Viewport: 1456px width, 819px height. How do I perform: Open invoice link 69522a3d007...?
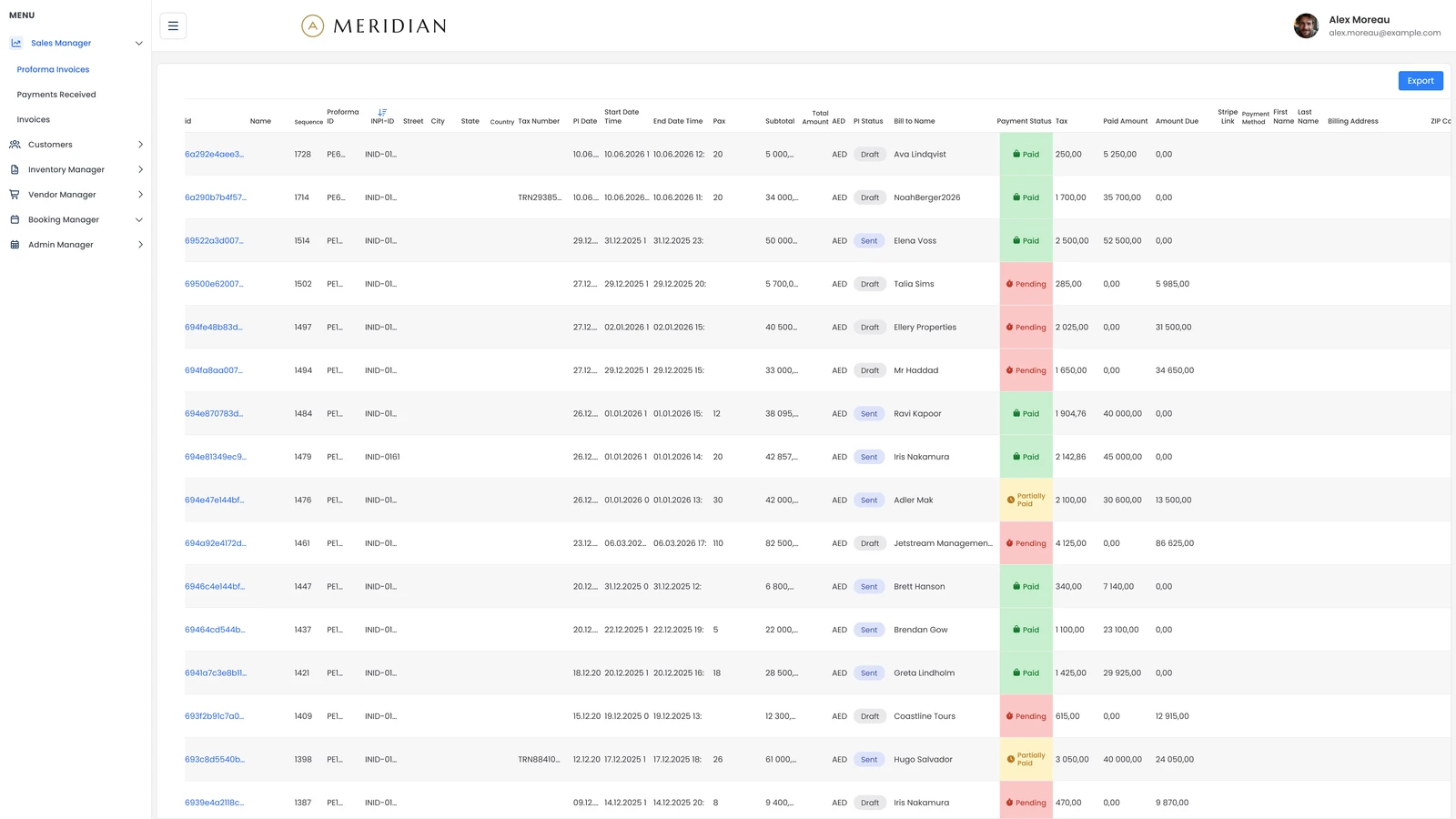pos(214,241)
